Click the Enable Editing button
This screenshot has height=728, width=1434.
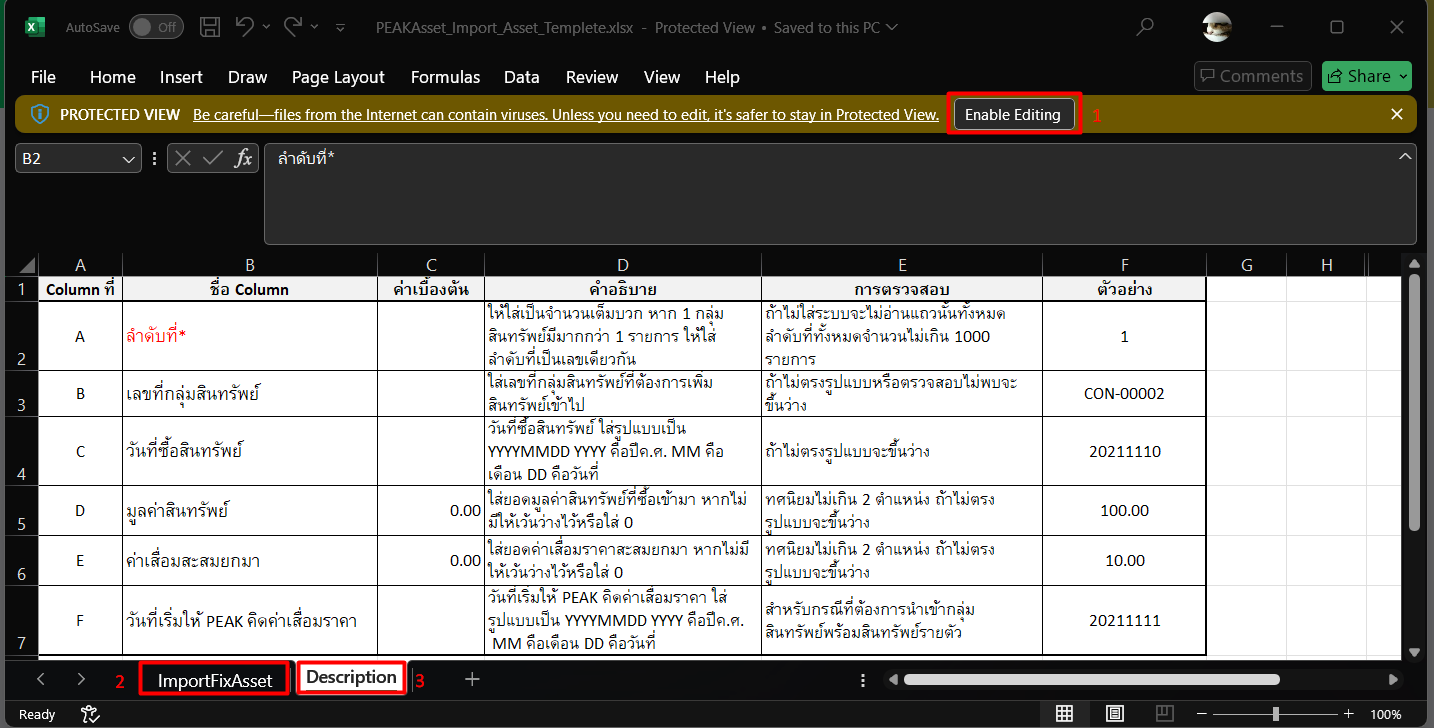click(1013, 114)
